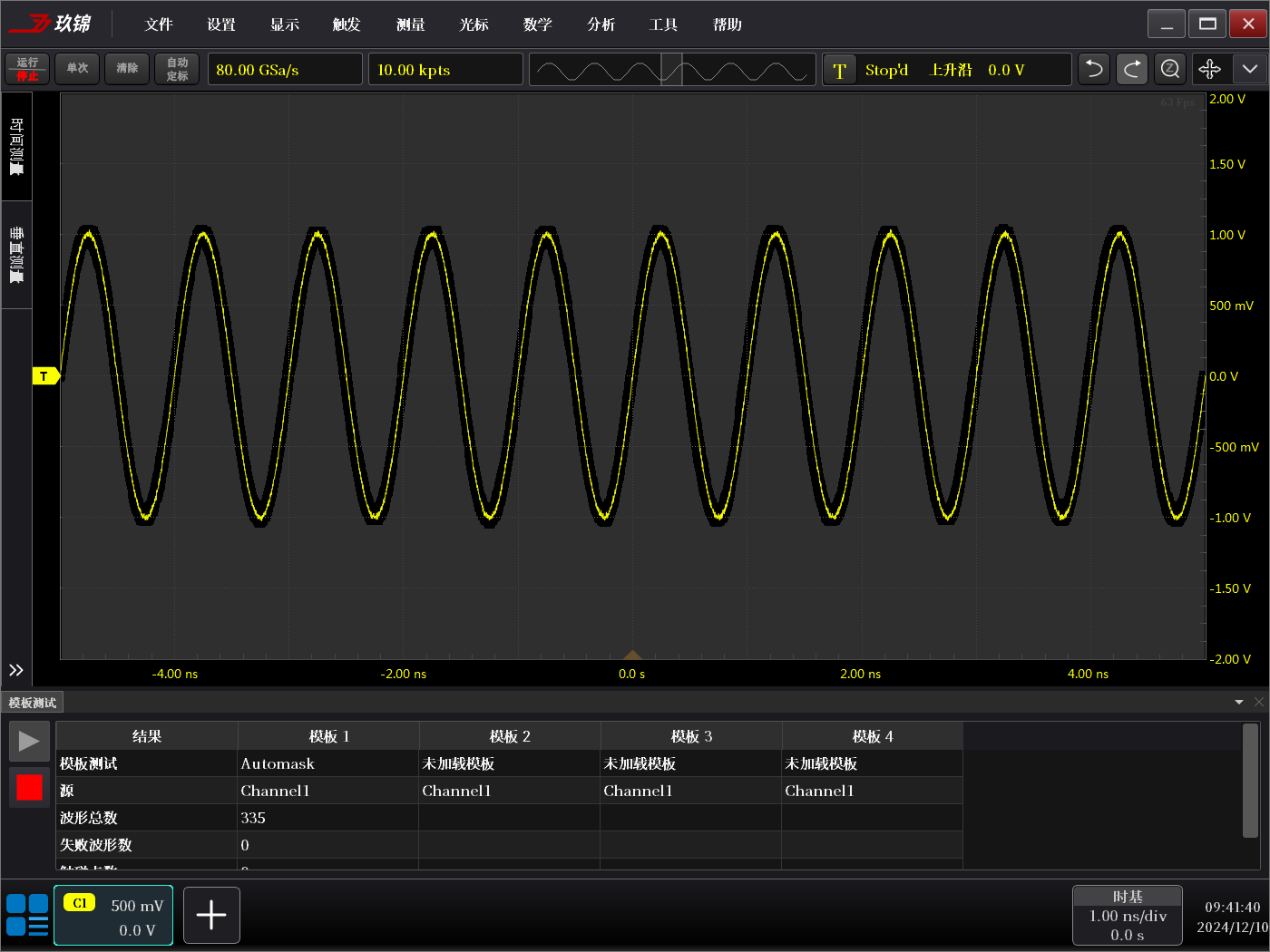Open the 光标 menu
Image resolution: width=1270 pixels, height=952 pixels.
coord(474,24)
